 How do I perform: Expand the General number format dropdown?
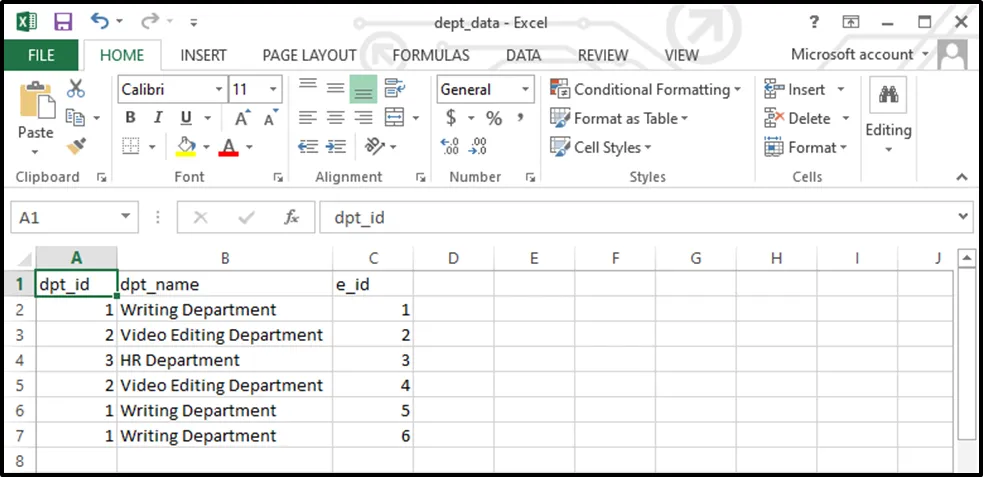(525, 89)
